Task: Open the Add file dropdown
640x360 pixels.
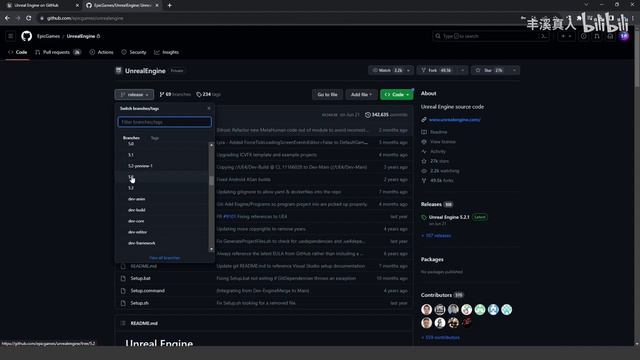Action: (361, 94)
